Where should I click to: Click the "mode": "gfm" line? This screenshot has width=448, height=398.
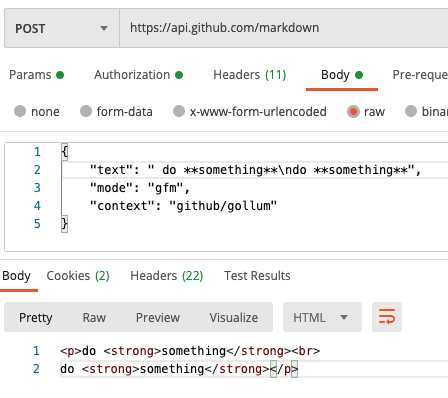140,188
